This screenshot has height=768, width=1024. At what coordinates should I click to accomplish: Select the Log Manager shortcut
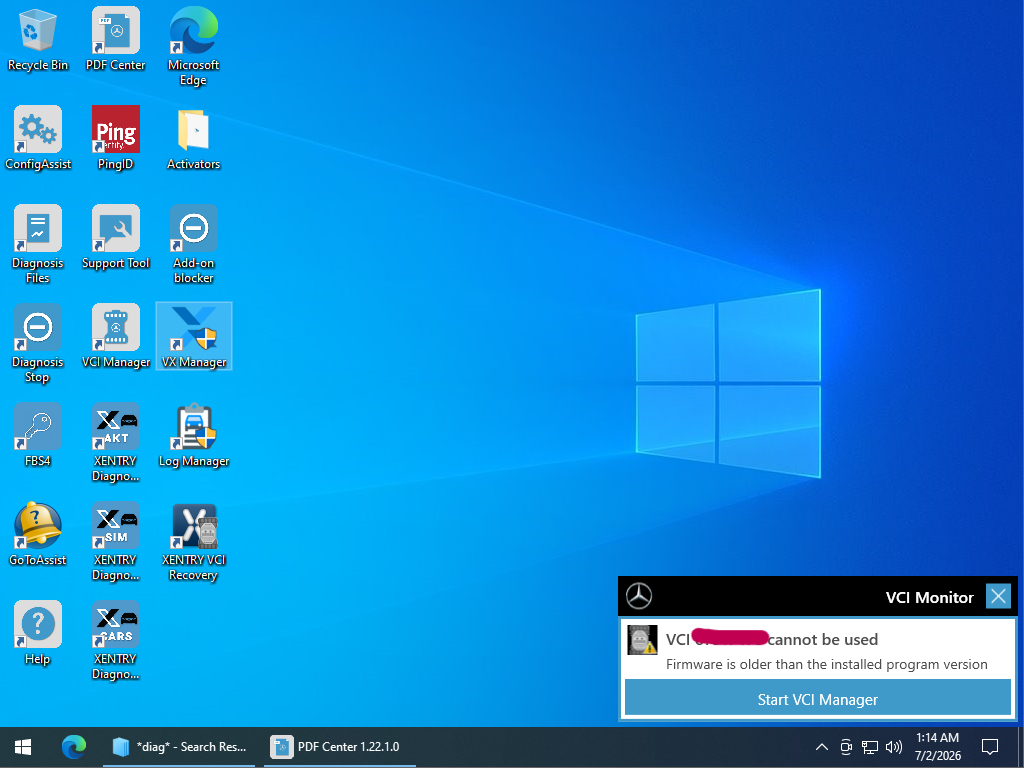194,436
